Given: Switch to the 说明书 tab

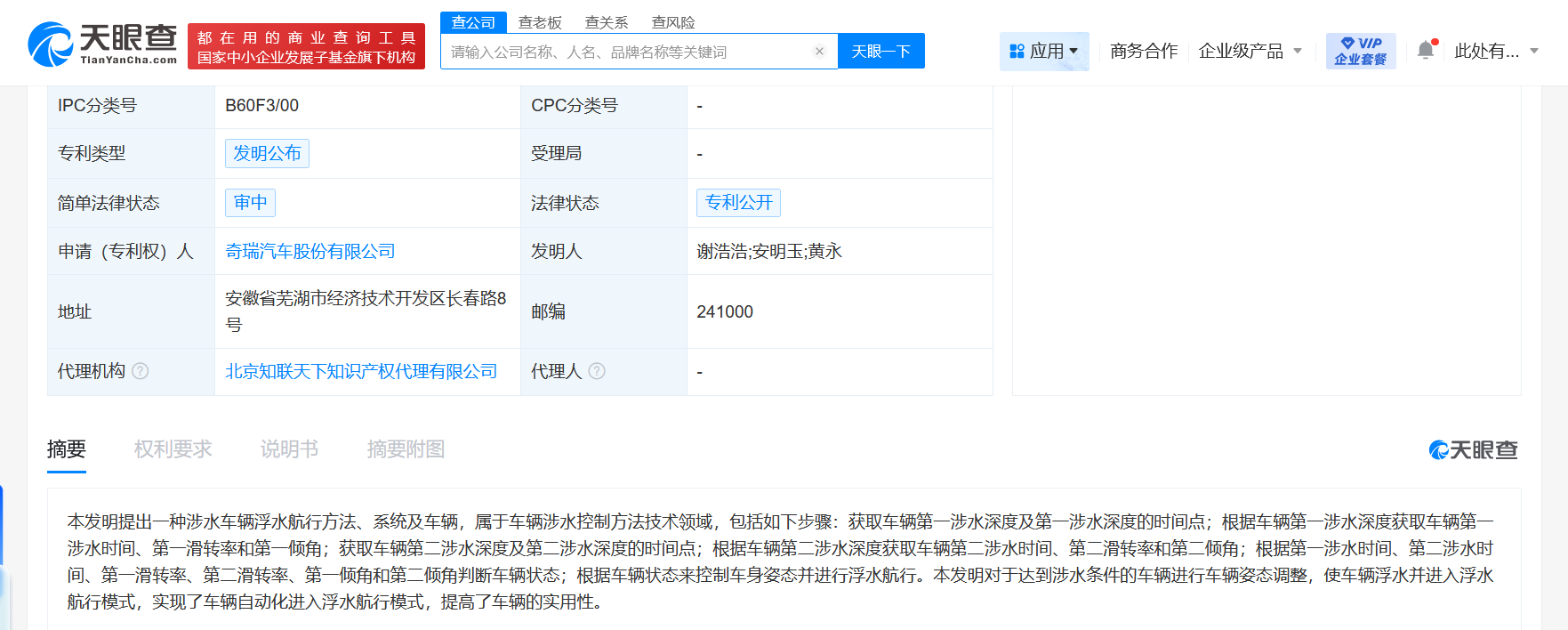Looking at the screenshot, I should (290, 449).
